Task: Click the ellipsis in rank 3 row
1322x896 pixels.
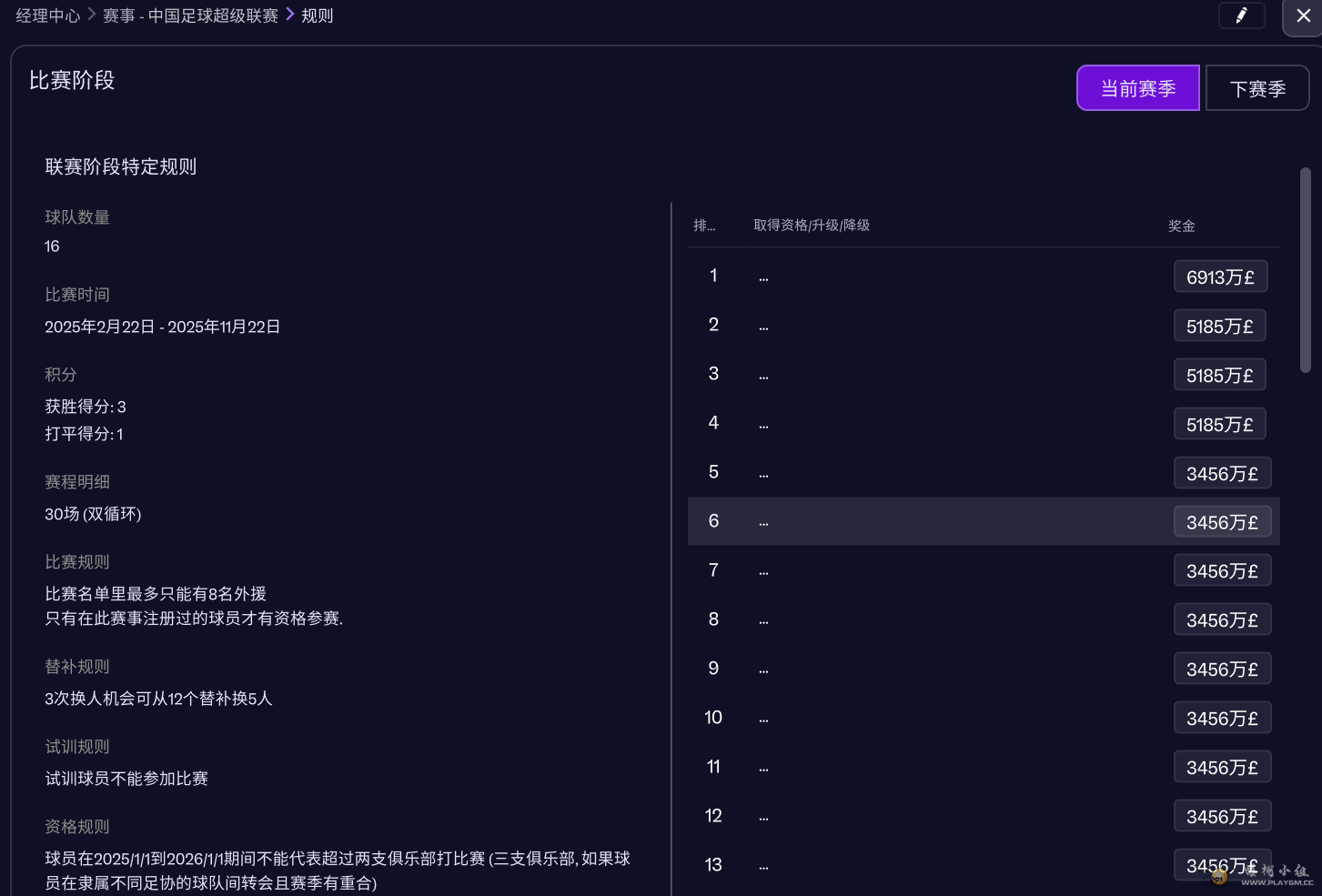Action: tap(763, 375)
